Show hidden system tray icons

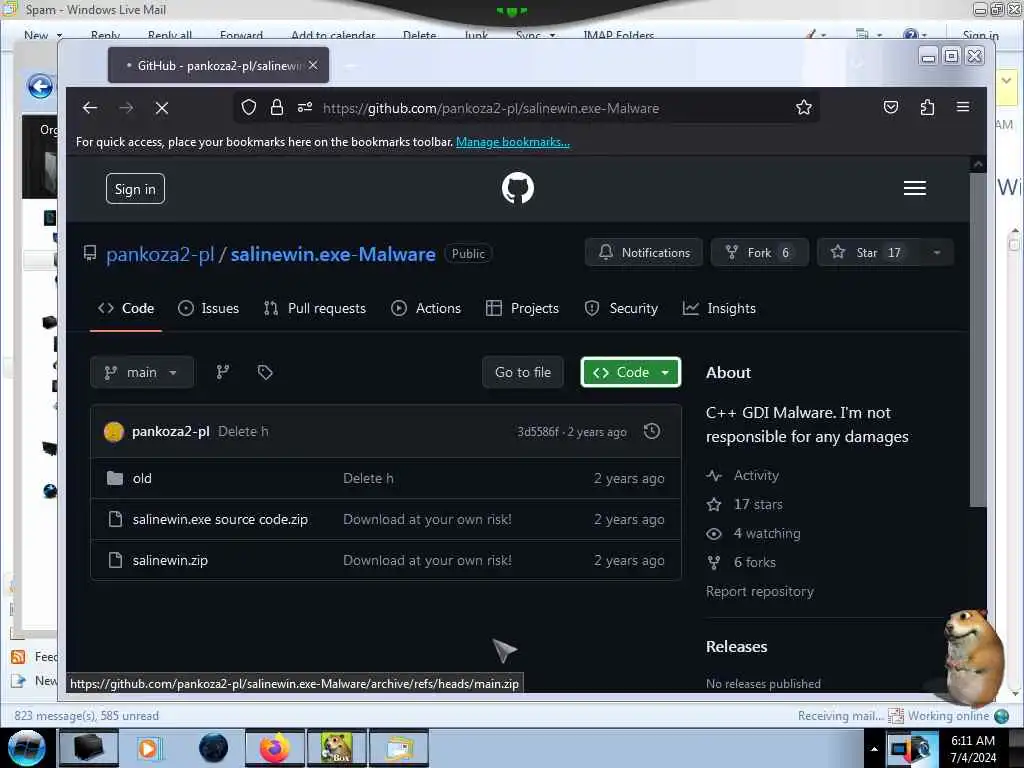coord(874,749)
